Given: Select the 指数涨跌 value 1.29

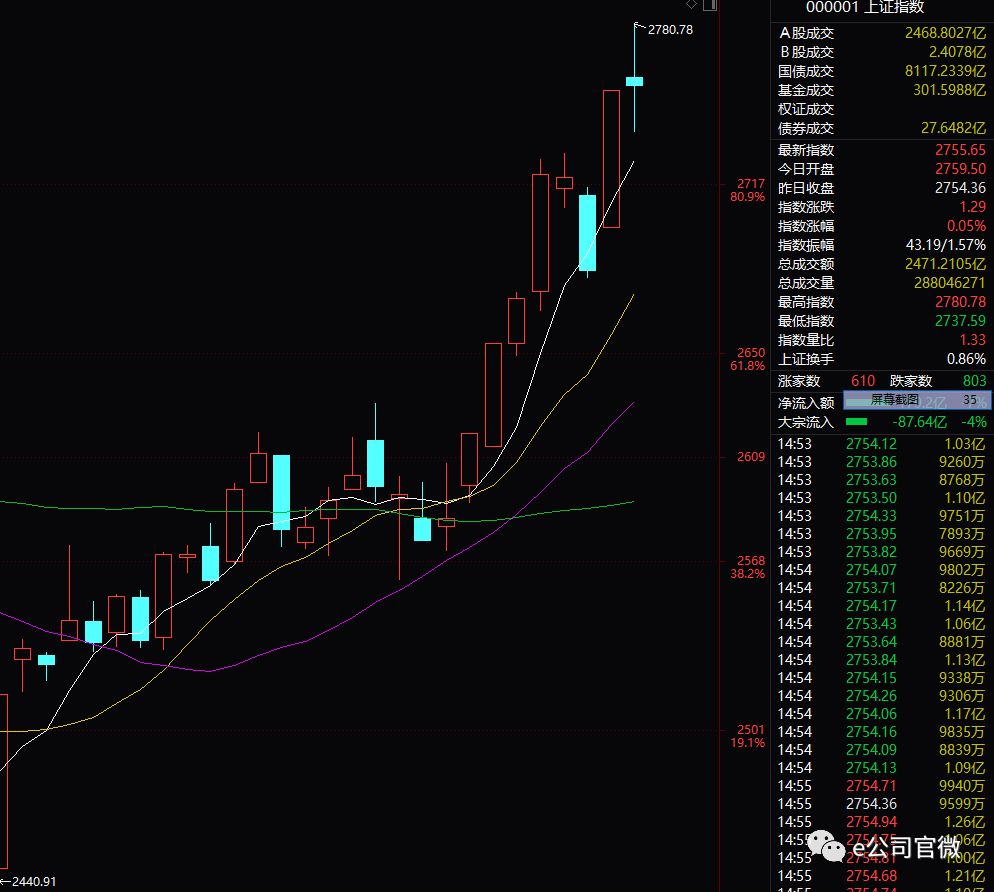Looking at the screenshot, I should tap(972, 207).
